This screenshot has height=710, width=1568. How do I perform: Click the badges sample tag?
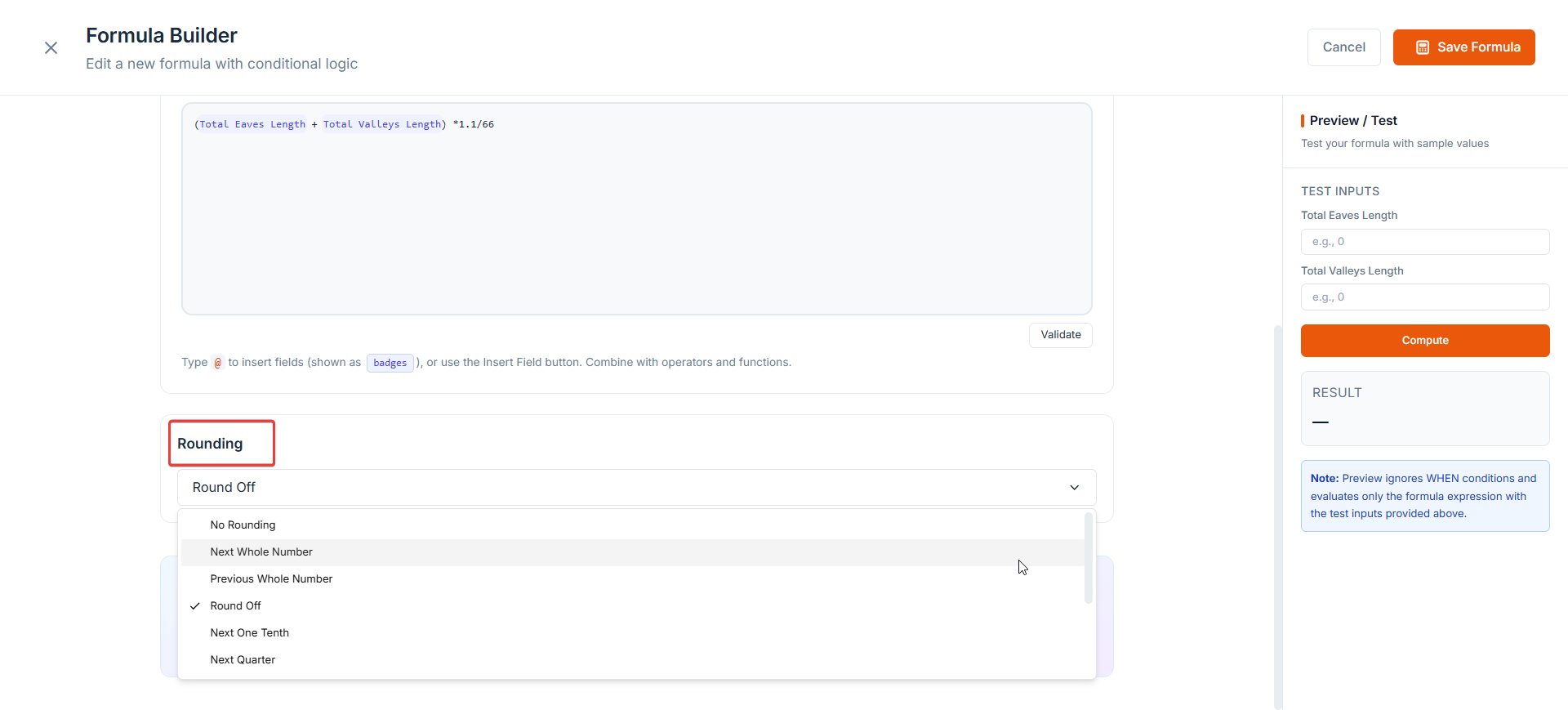tap(390, 363)
